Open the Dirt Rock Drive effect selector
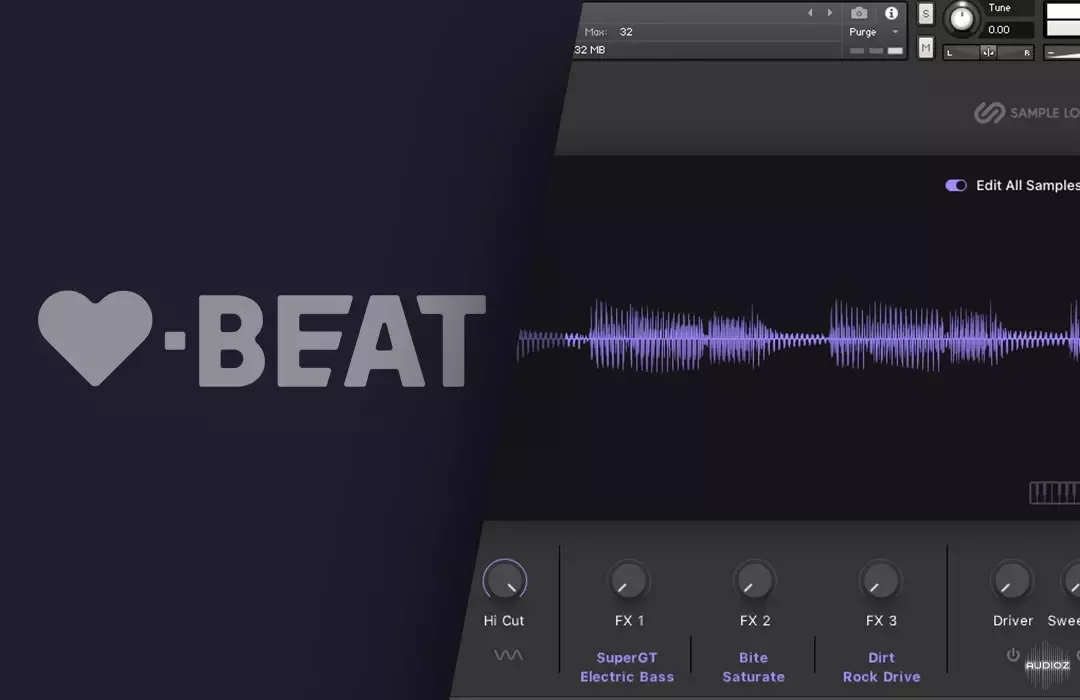This screenshot has width=1080, height=700. [x=882, y=667]
